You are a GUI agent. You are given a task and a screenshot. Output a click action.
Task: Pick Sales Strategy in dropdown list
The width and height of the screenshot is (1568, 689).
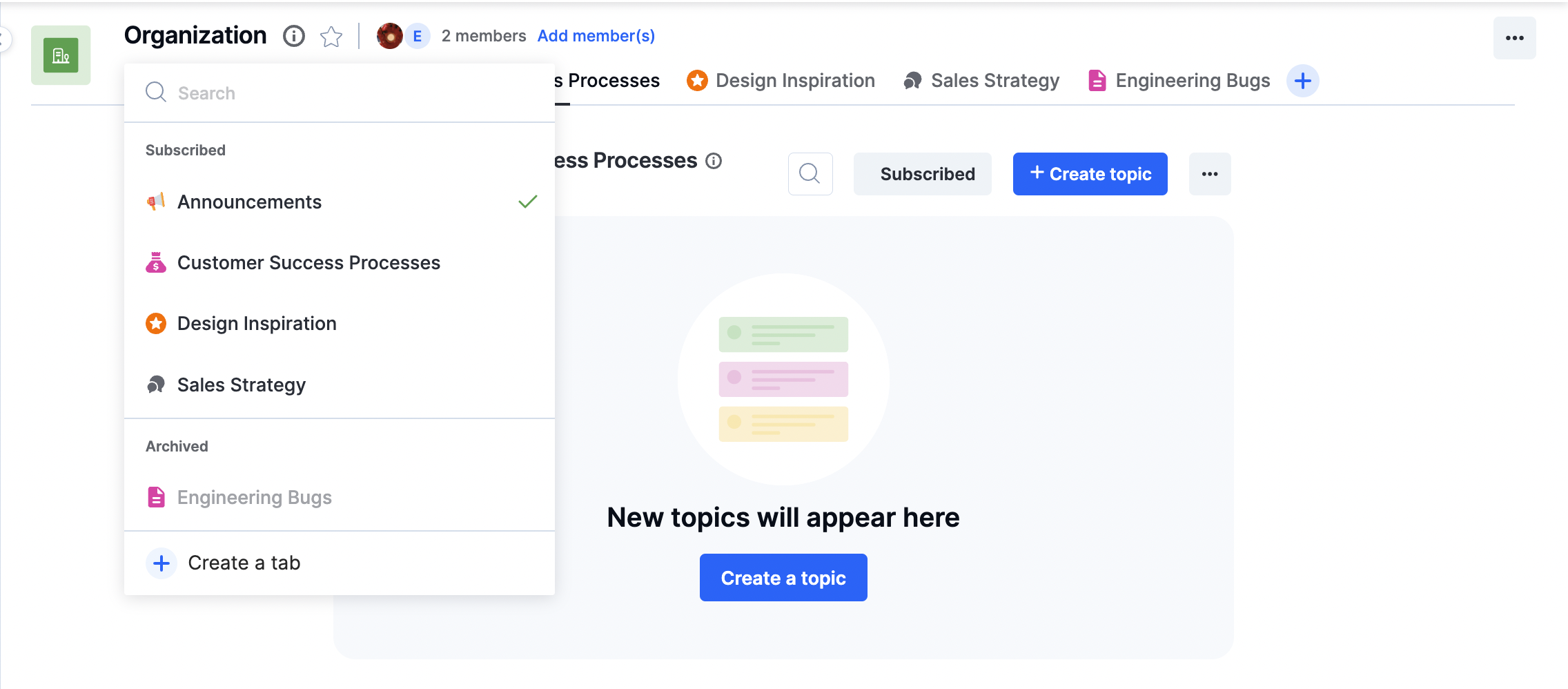340,385
